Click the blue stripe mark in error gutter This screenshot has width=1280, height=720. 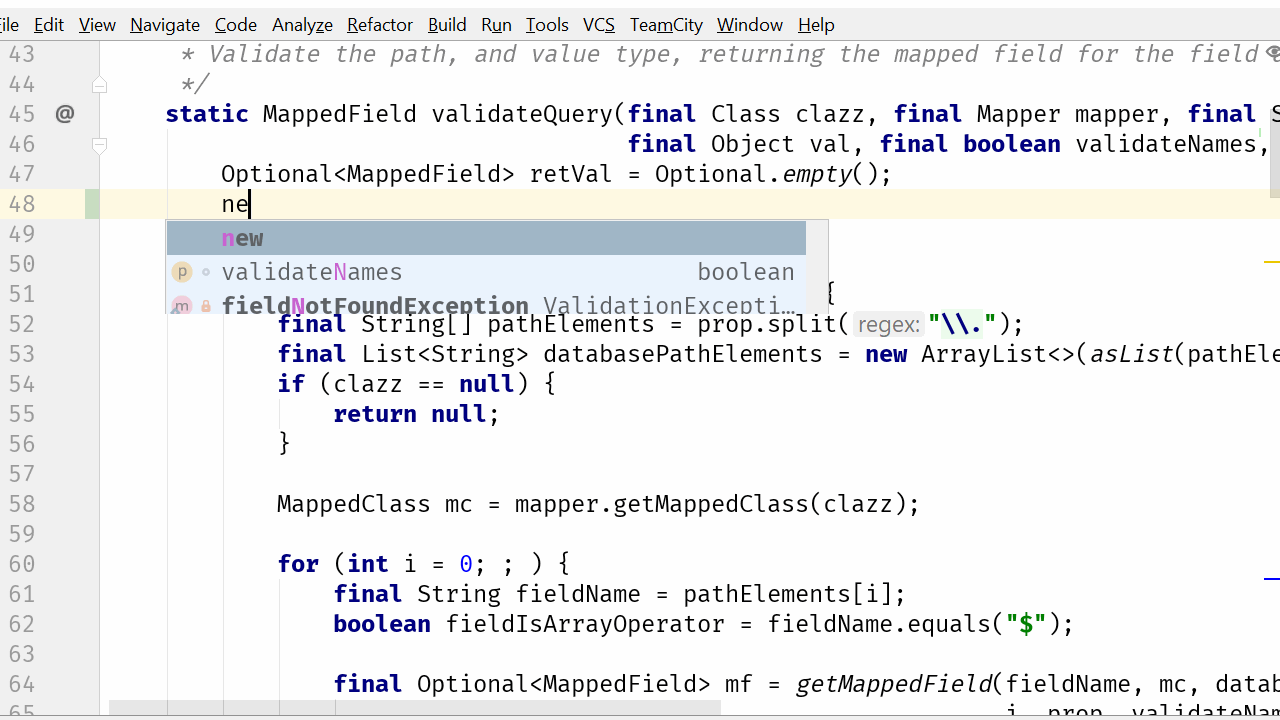click(1272, 578)
